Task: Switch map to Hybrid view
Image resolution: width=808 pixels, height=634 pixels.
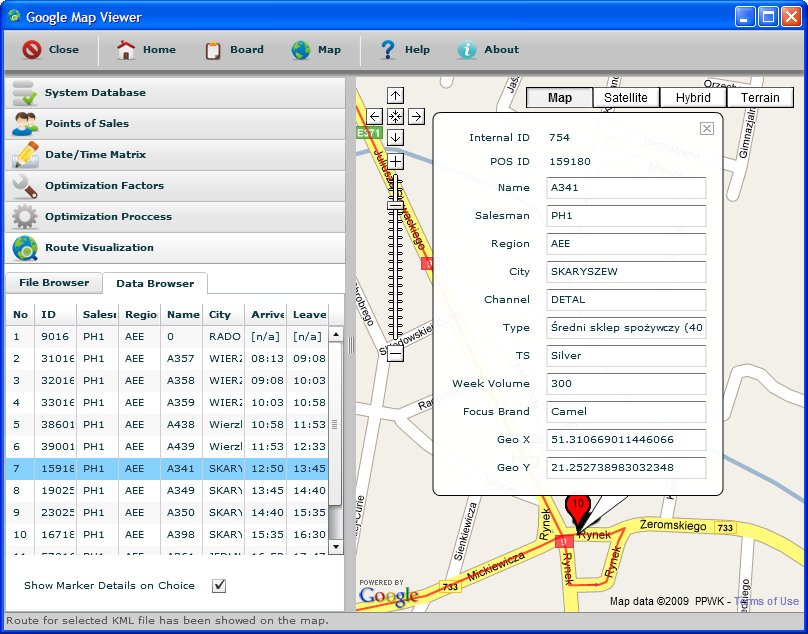Action: 693,97
